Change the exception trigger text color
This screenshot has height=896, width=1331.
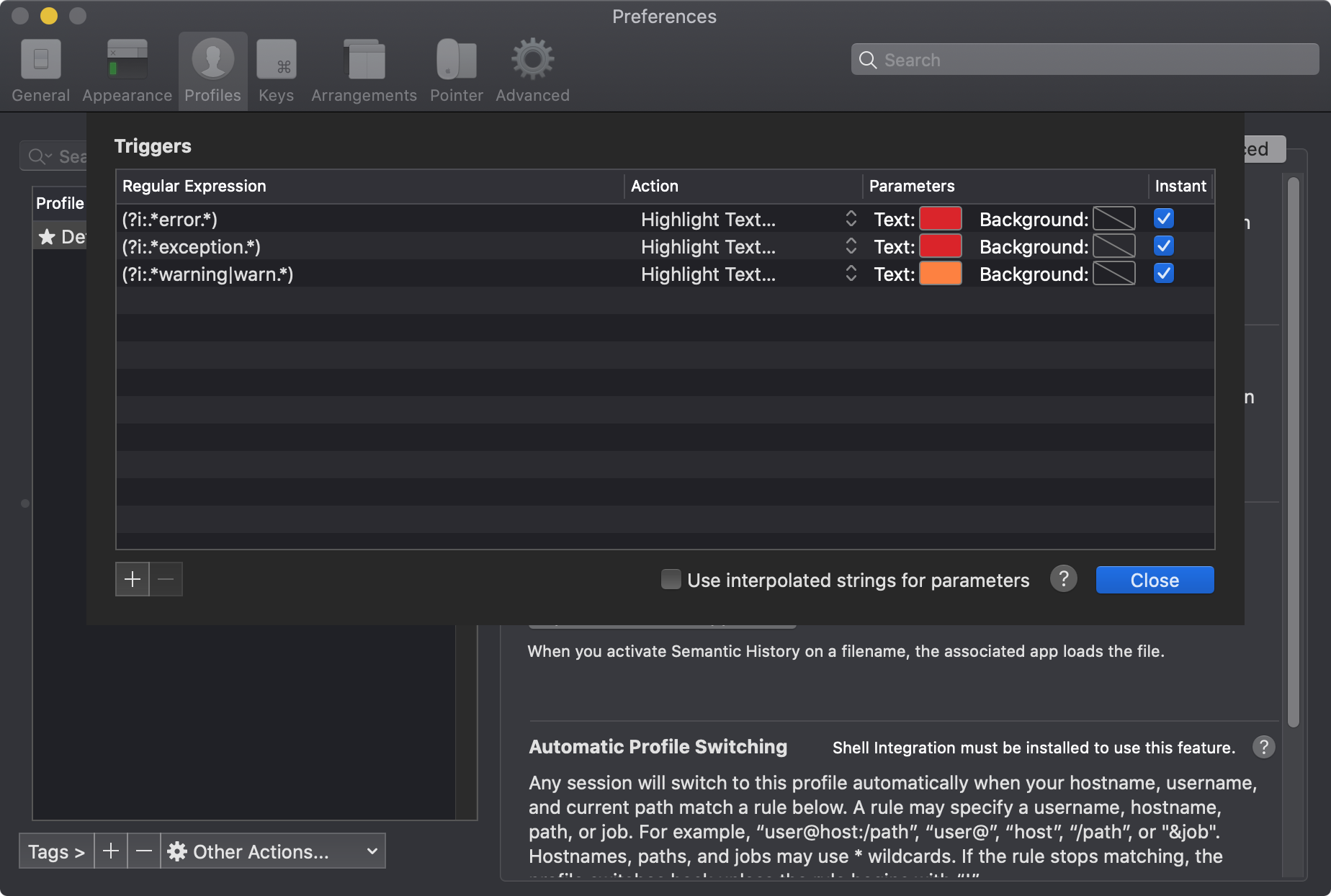tap(941, 246)
